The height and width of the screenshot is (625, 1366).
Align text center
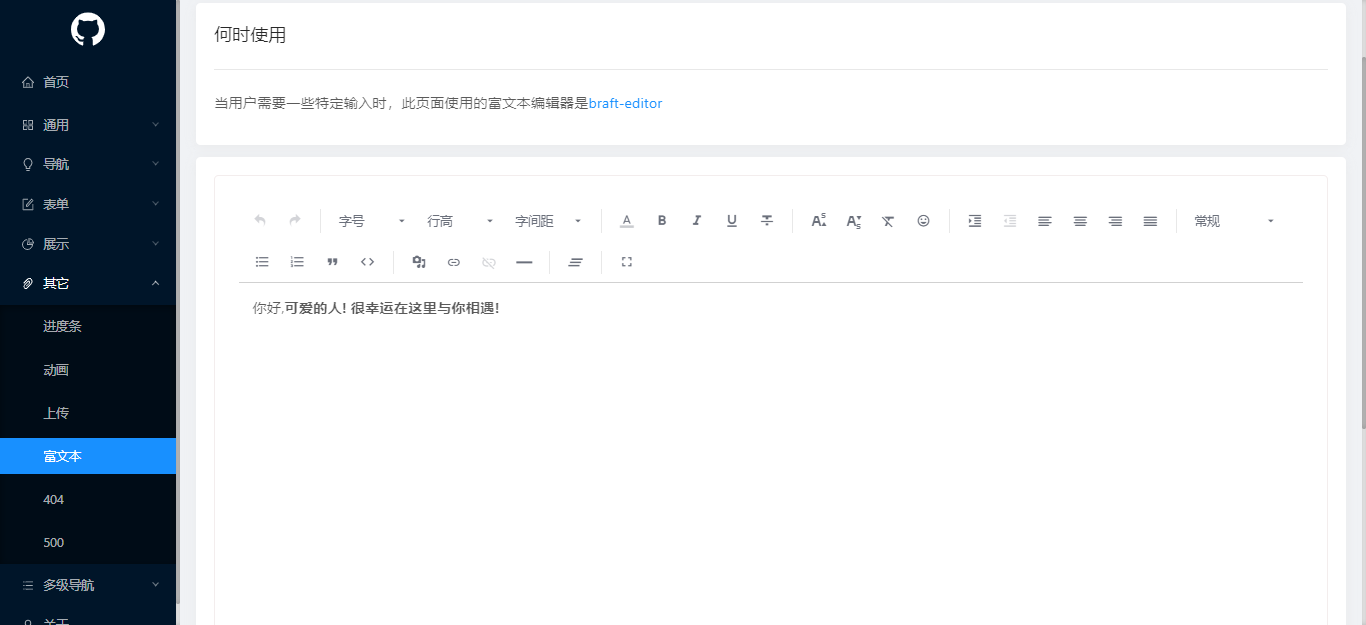click(x=1080, y=221)
